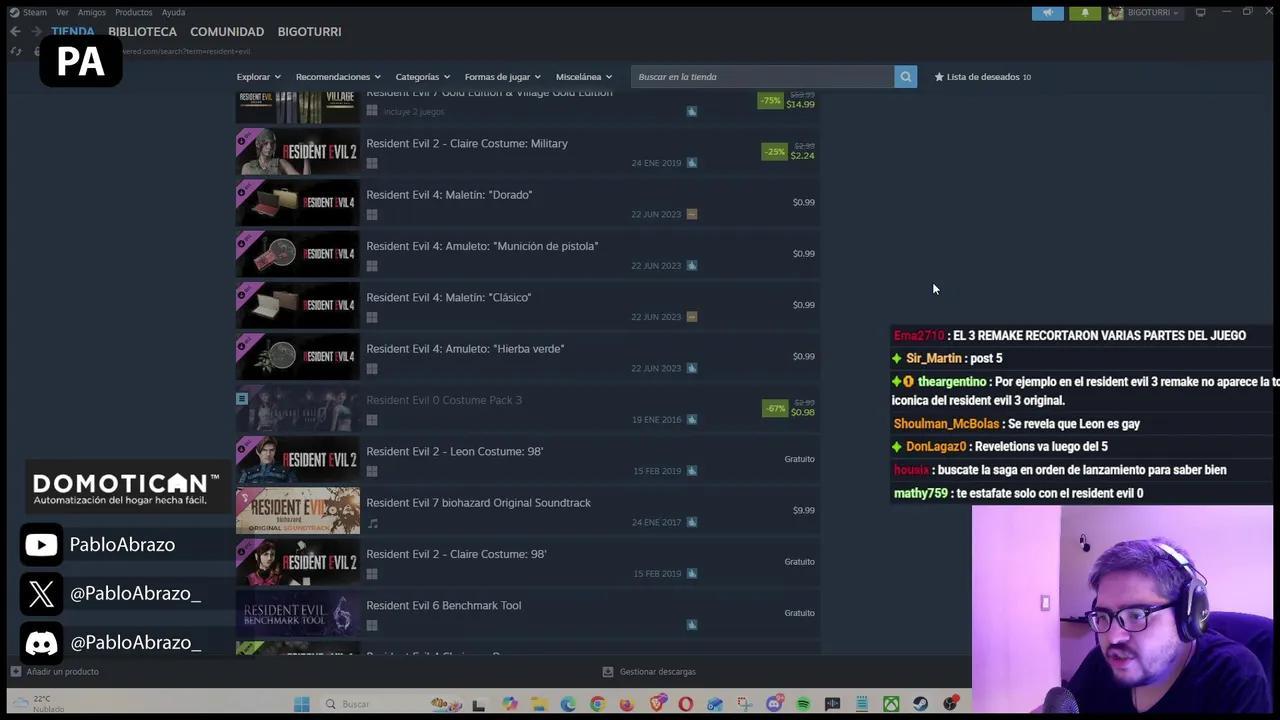Screen dimensions: 1280x720
Task: Click the plus icon beside Añadir un producto
Action: click(x=15, y=672)
